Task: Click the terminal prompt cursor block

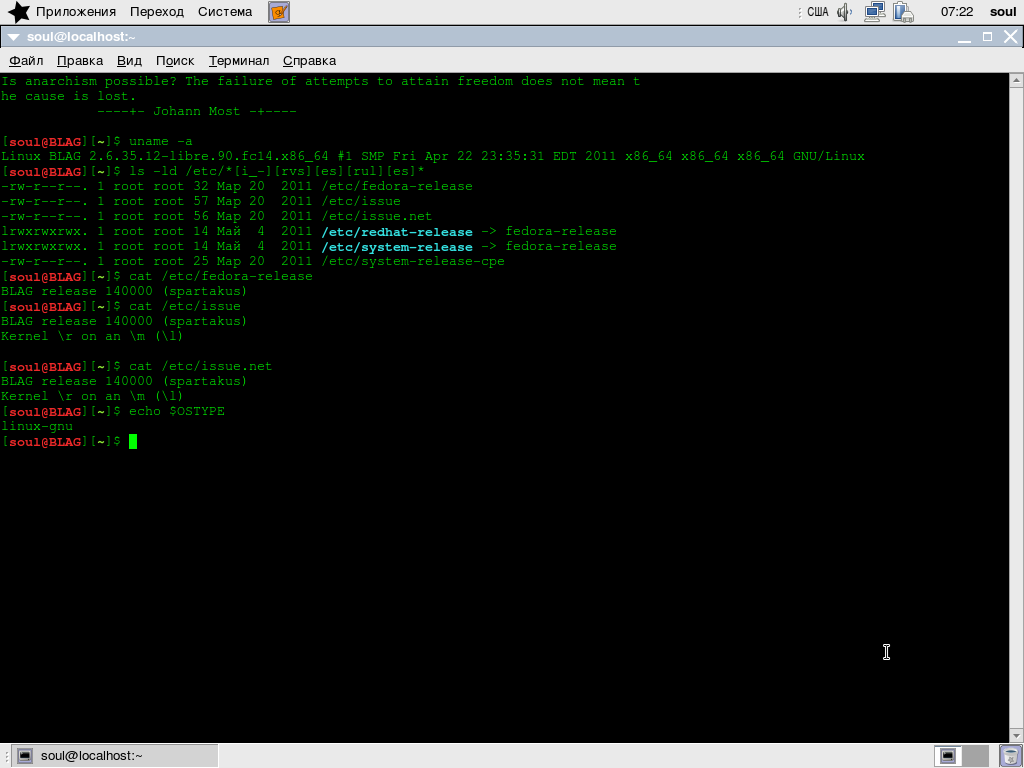Action: [133, 441]
